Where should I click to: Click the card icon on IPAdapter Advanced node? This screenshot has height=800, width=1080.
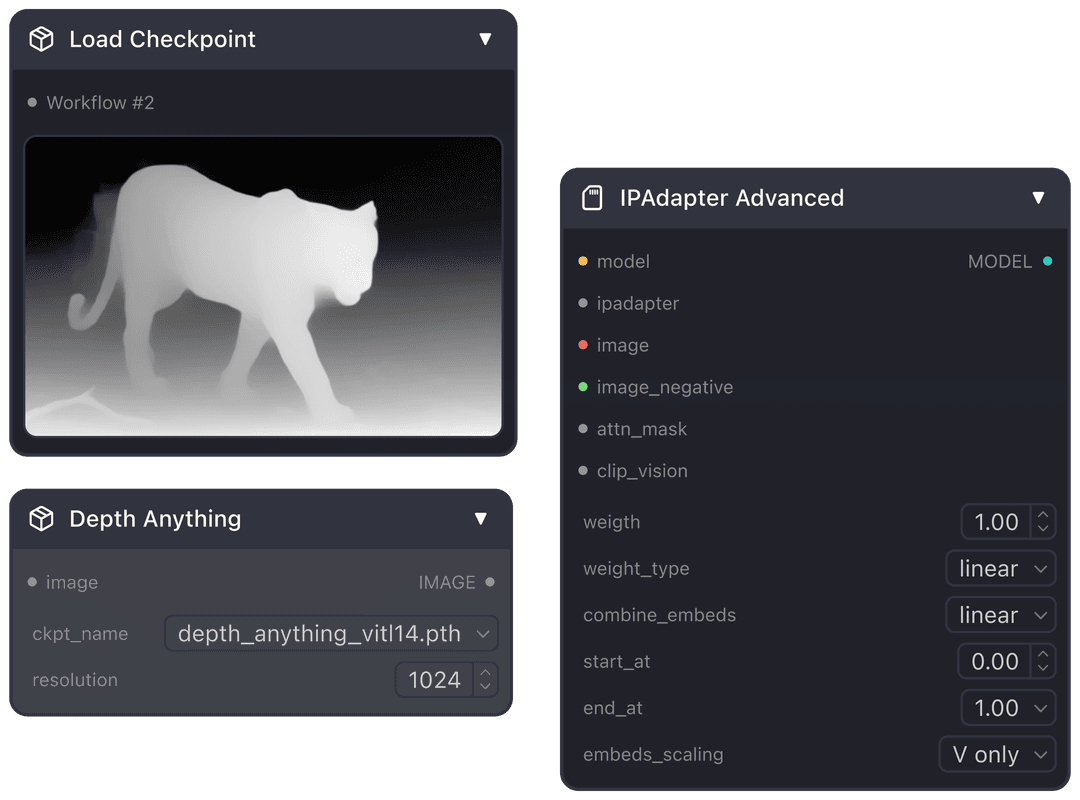[592, 198]
